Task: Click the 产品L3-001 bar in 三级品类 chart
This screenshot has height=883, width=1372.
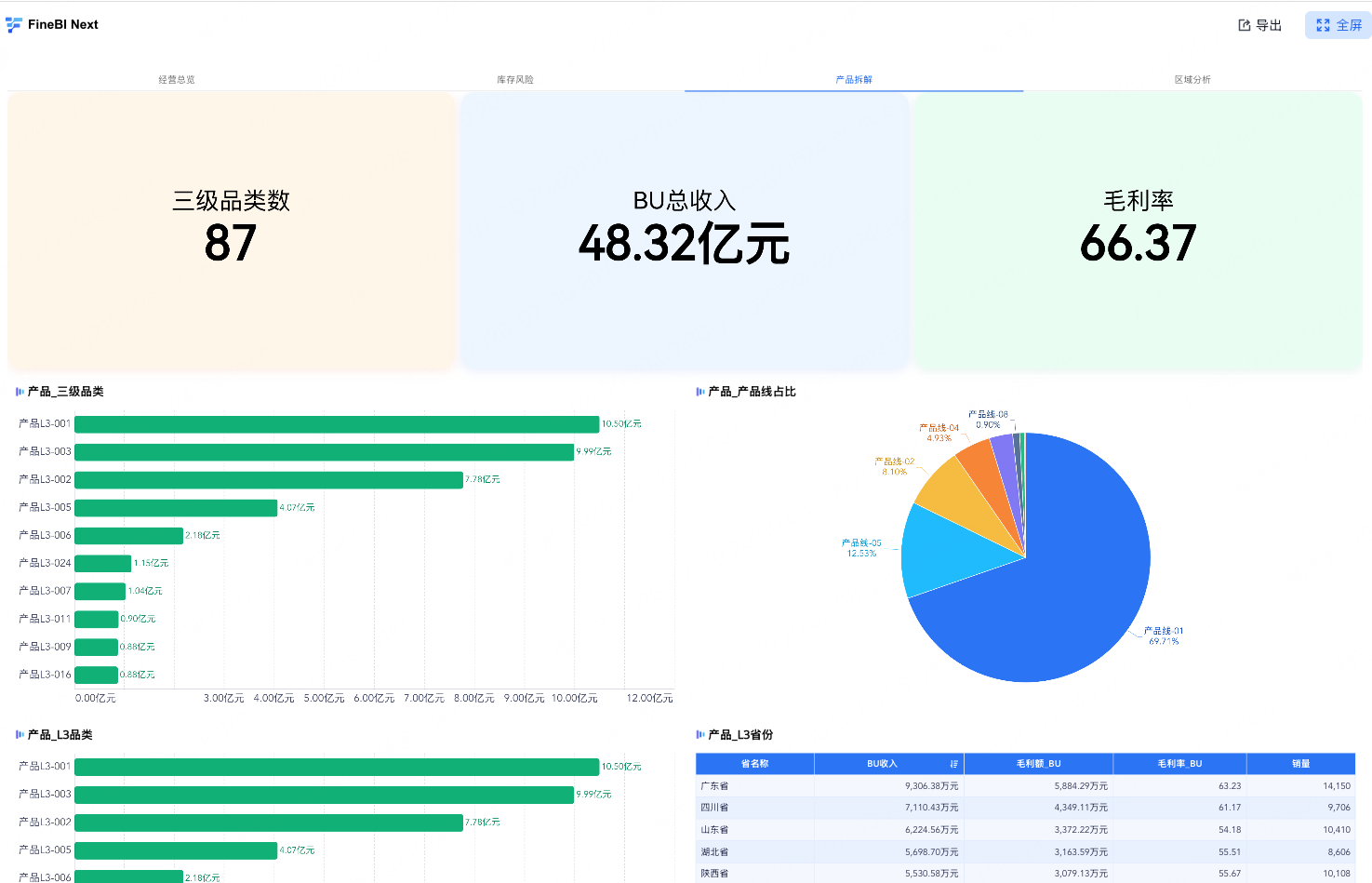Action: click(x=337, y=424)
